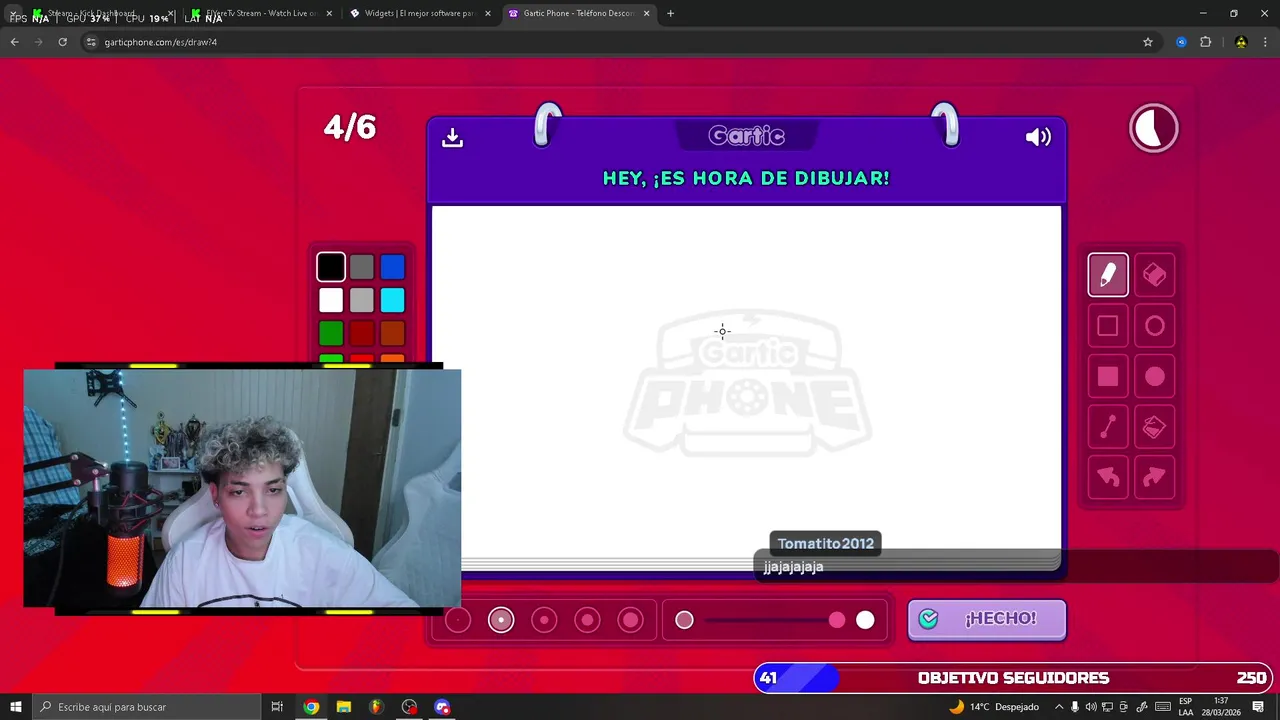Choose the filled rectangle shape tool
1280x720 pixels.
click(x=1108, y=377)
